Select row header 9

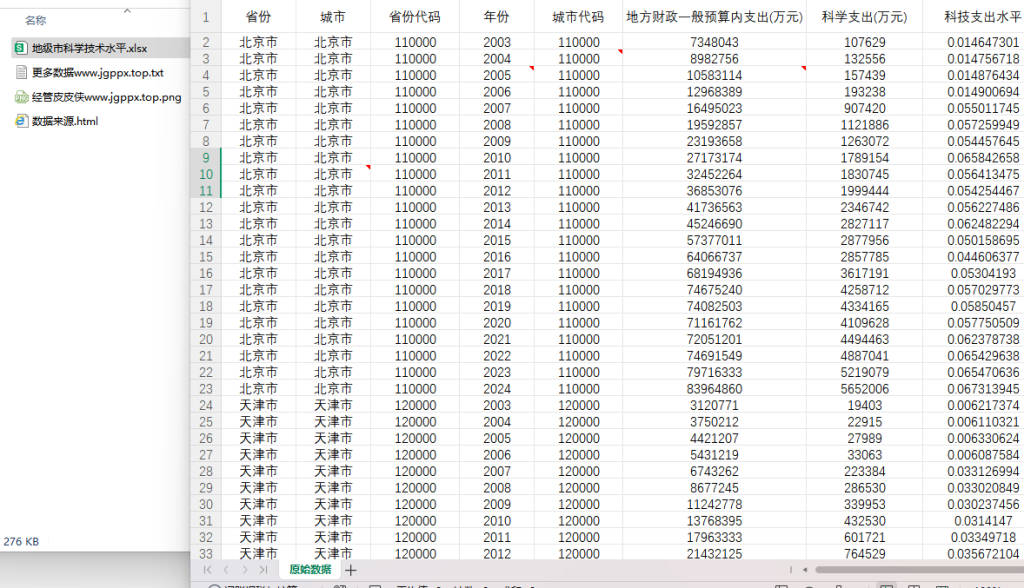click(206, 157)
